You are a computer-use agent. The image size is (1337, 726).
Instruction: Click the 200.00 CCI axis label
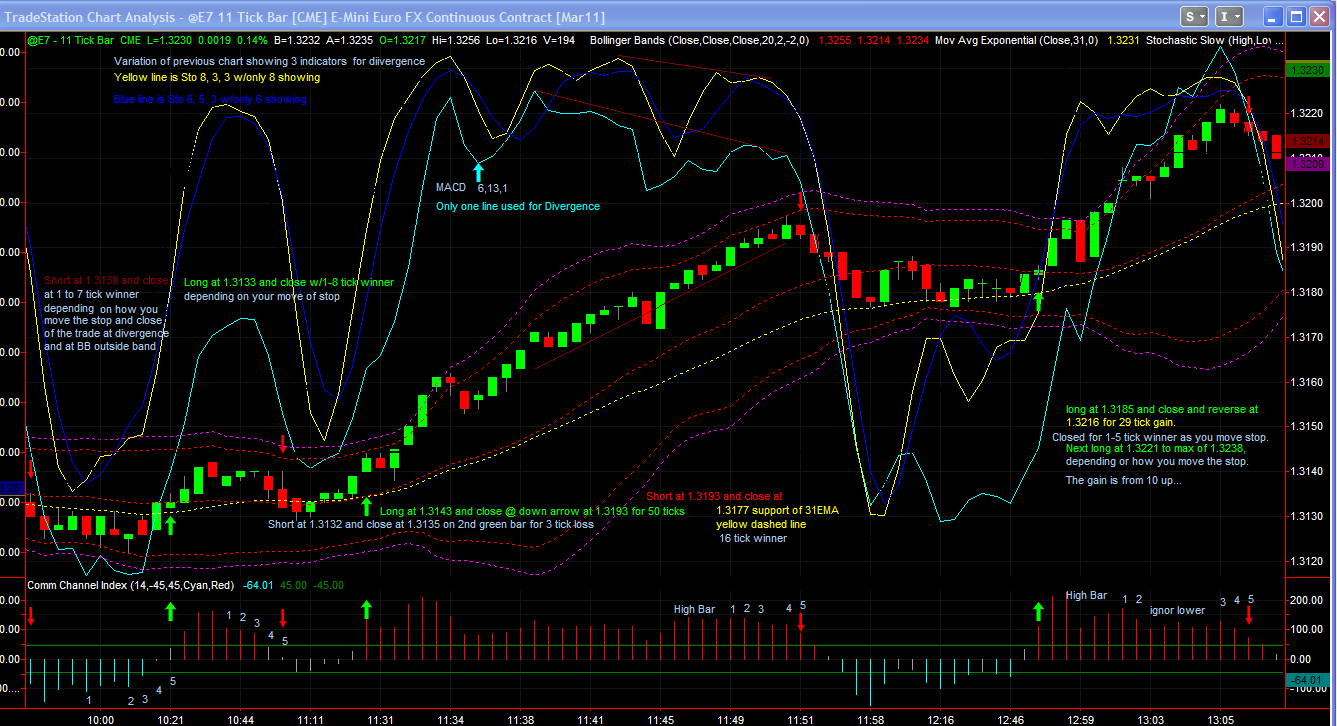pyautogui.click(x=1306, y=600)
